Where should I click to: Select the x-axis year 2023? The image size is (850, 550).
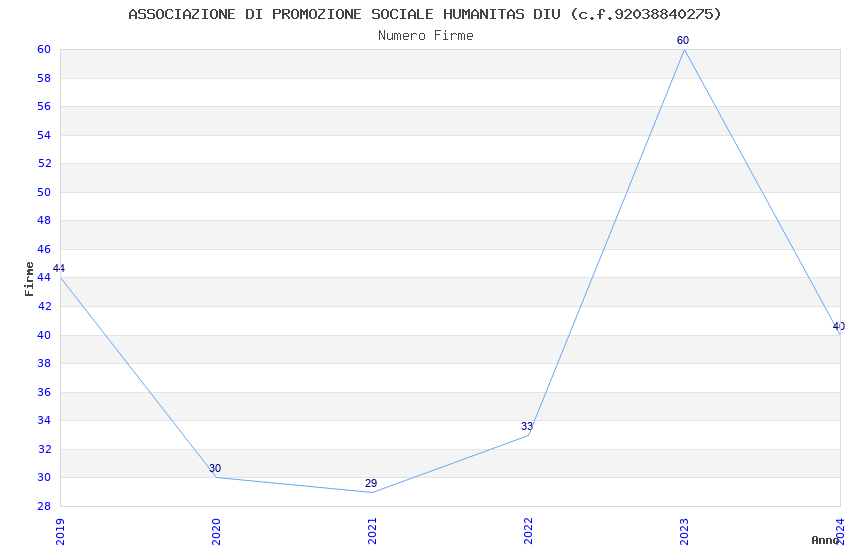(685, 532)
